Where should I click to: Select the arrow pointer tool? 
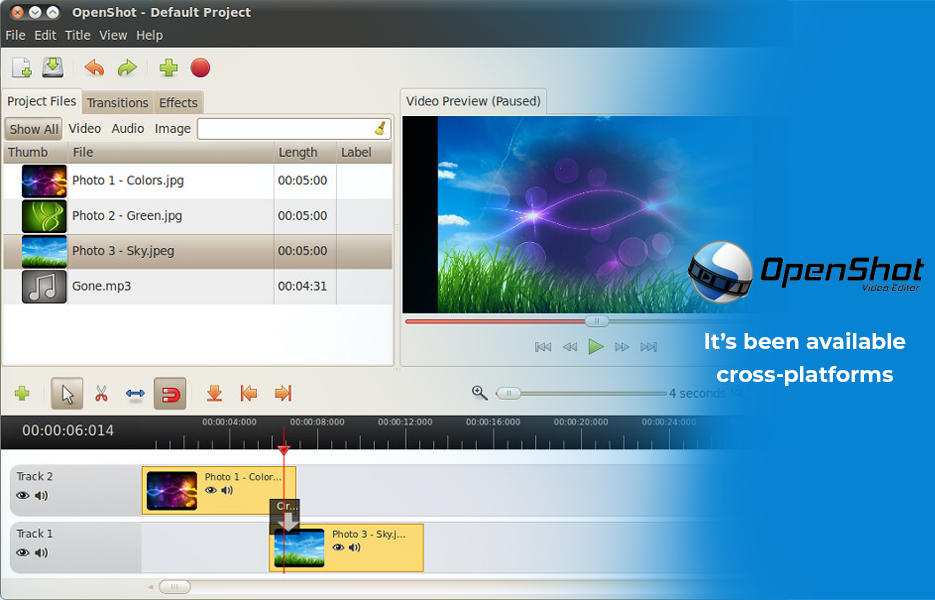(67, 394)
